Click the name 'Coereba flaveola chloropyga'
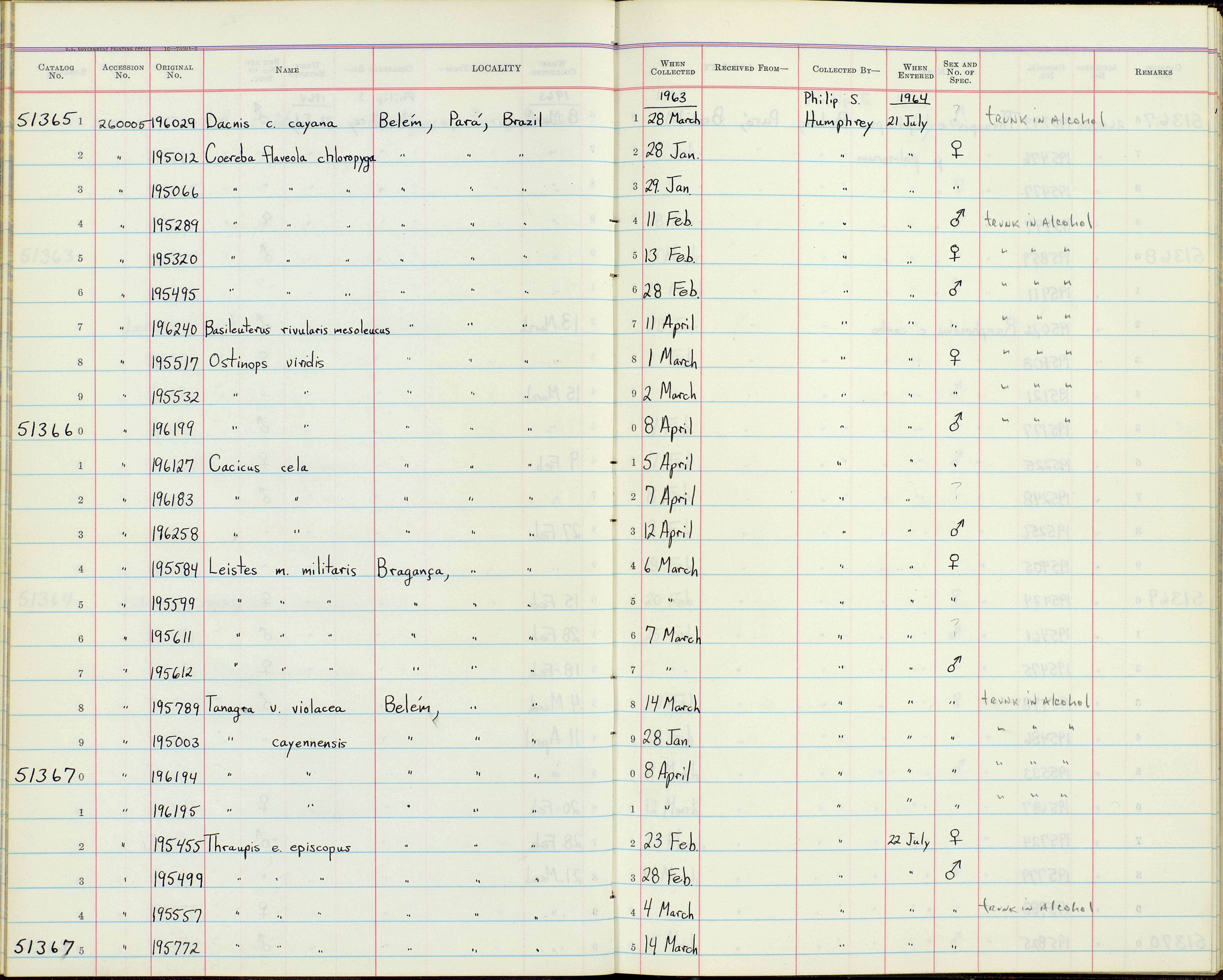Viewport: 1223px width, 980px height. [x=291, y=157]
